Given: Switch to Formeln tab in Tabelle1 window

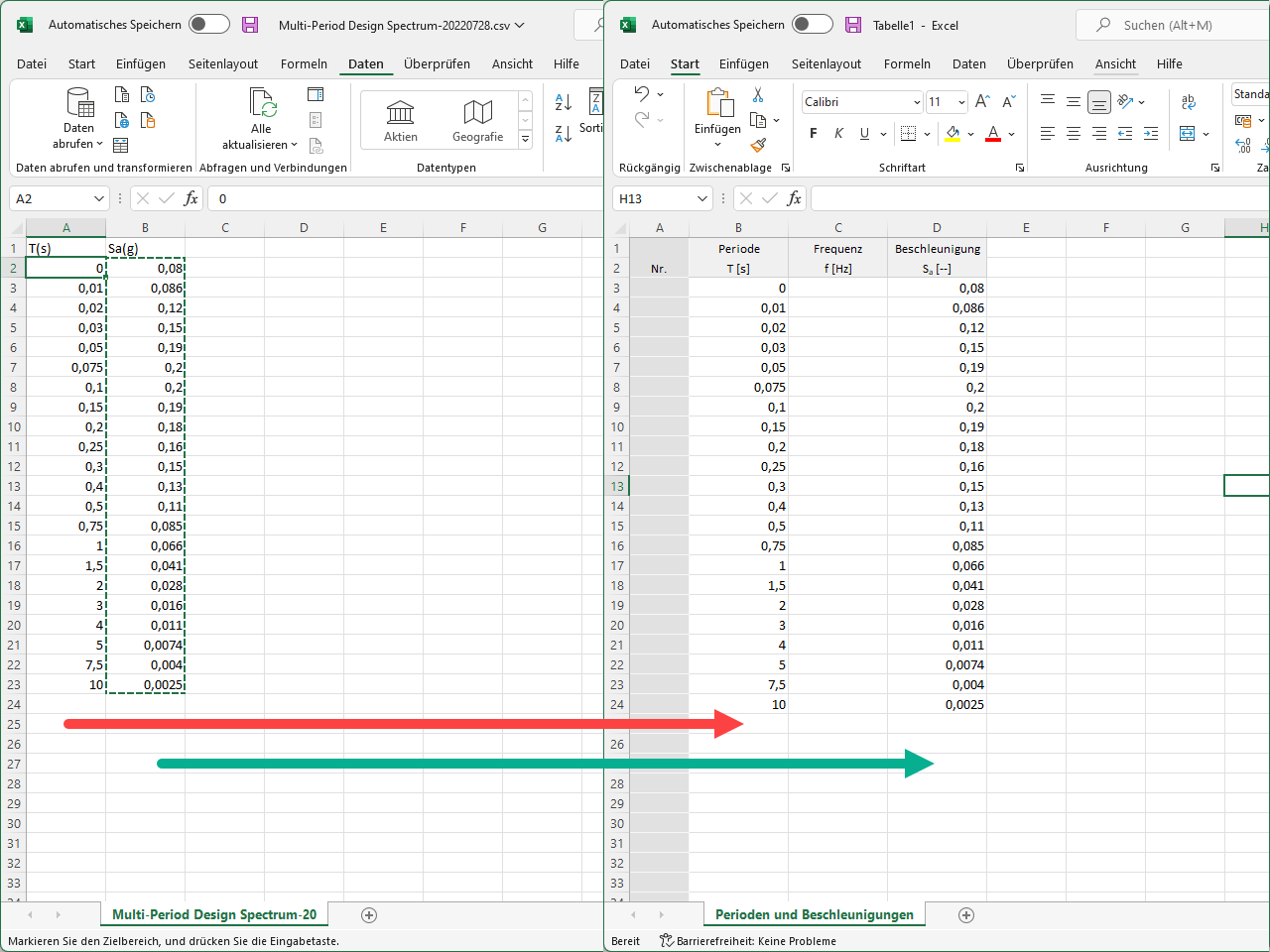Looking at the screenshot, I should pyautogui.click(x=907, y=63).
